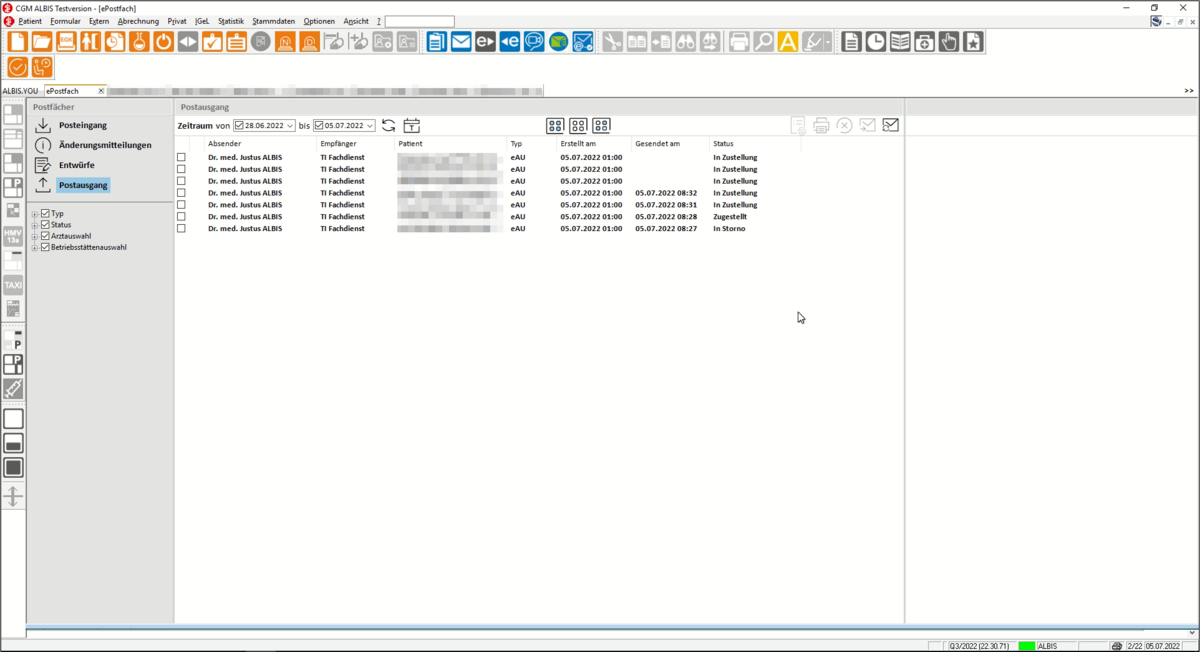Select the Postausgang mailbox
The width and height of the screenshot is (1200, 652).
click(x=83, y=185)
